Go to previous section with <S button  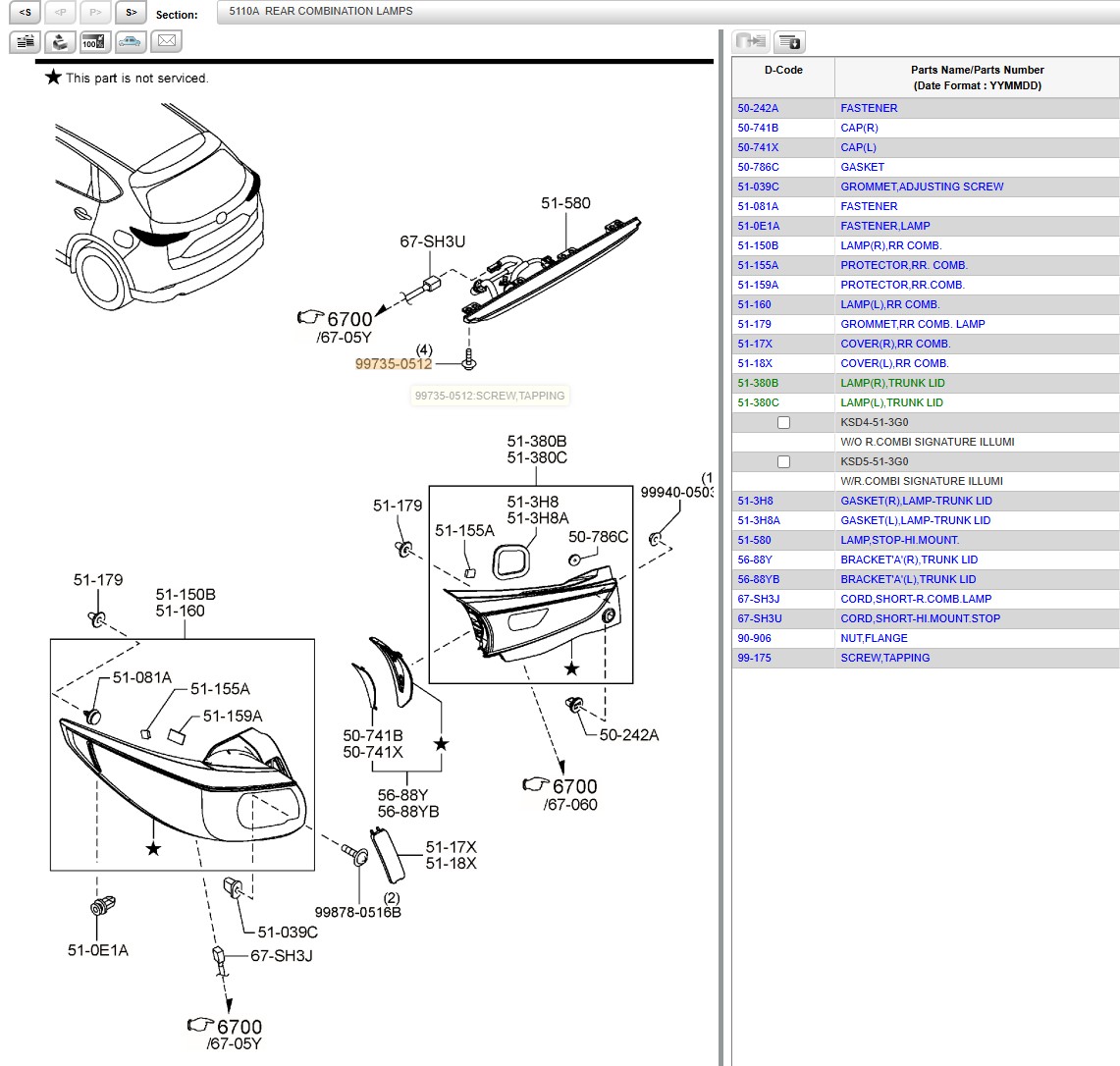25,13
